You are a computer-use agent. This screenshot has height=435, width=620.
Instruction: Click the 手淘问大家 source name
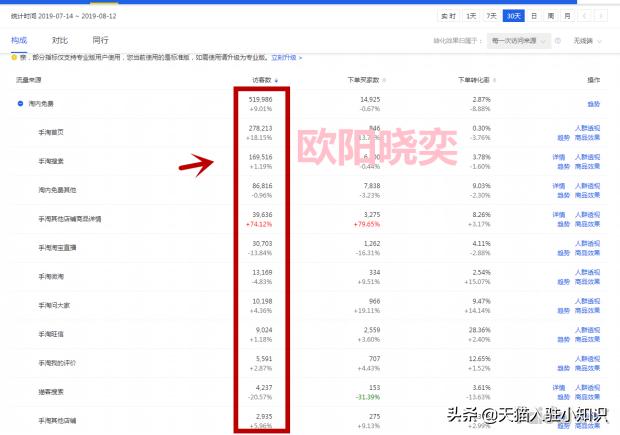(54, 306)
